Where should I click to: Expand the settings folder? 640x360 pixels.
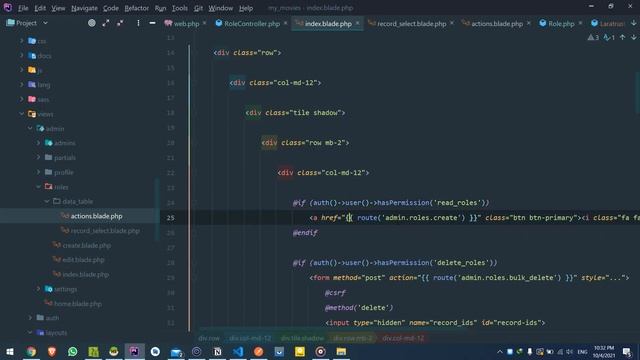38,289
